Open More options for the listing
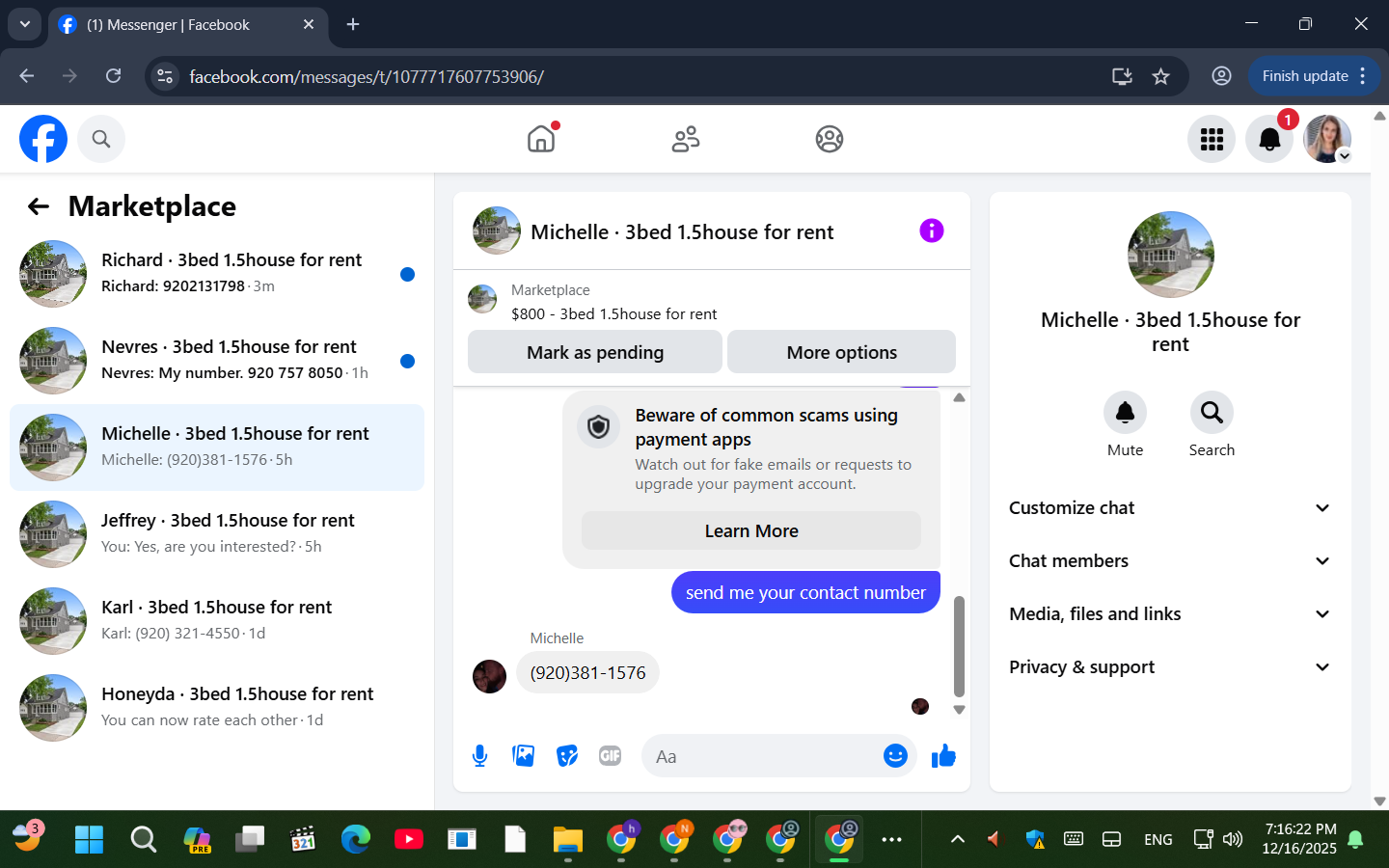Image resolution: width=1389 pixels, height=868 pixels. (841, 352)
